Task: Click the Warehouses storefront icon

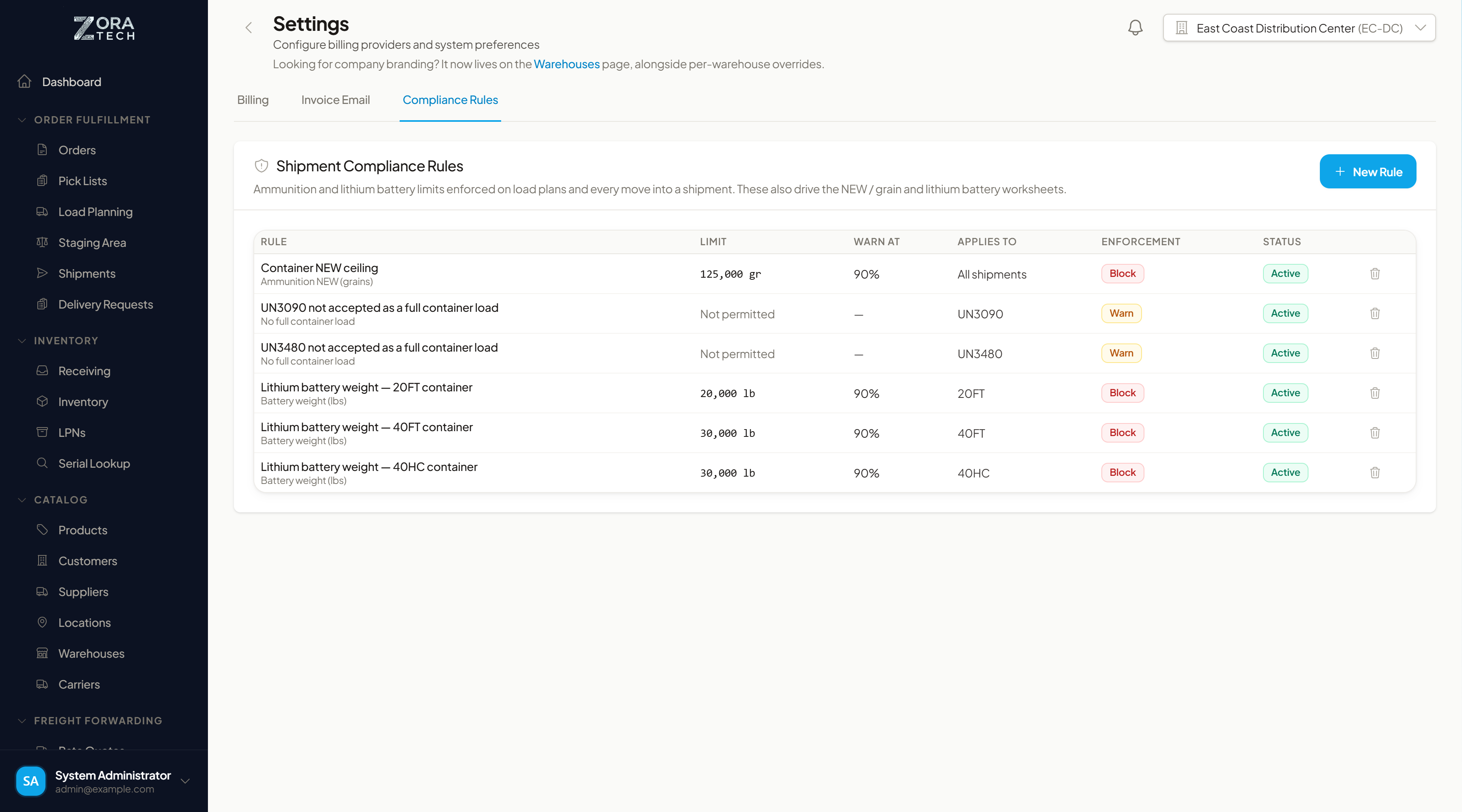Action: pyautogui.click(x=42, y=653)
